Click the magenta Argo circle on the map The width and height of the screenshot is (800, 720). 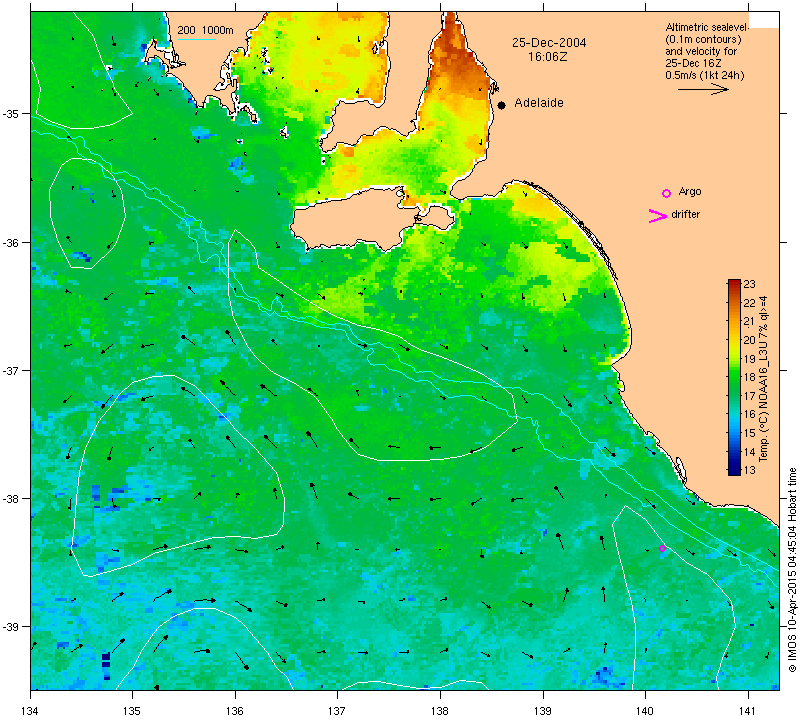(x=662, y=549)
